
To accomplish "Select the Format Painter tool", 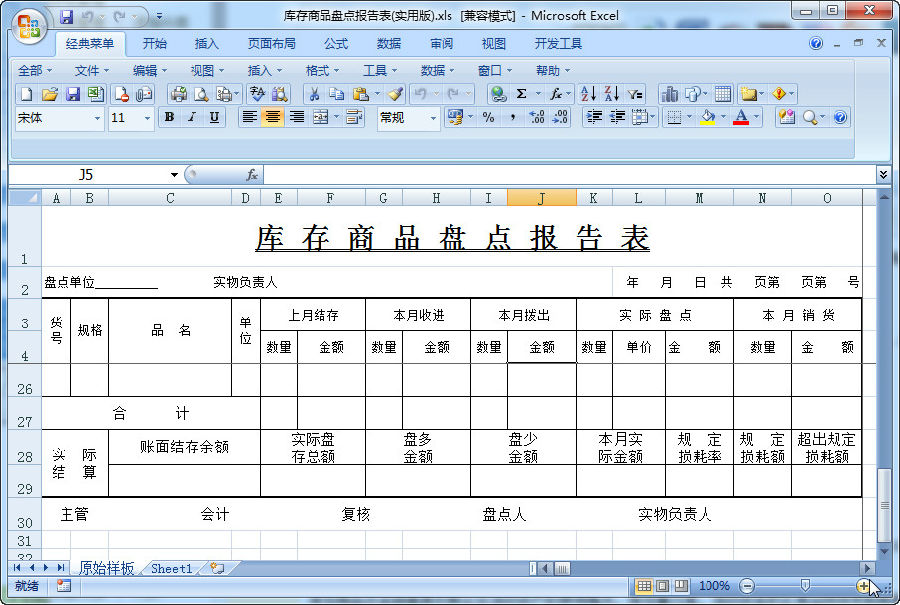I will pyautogui.click(x=396, y=93).
